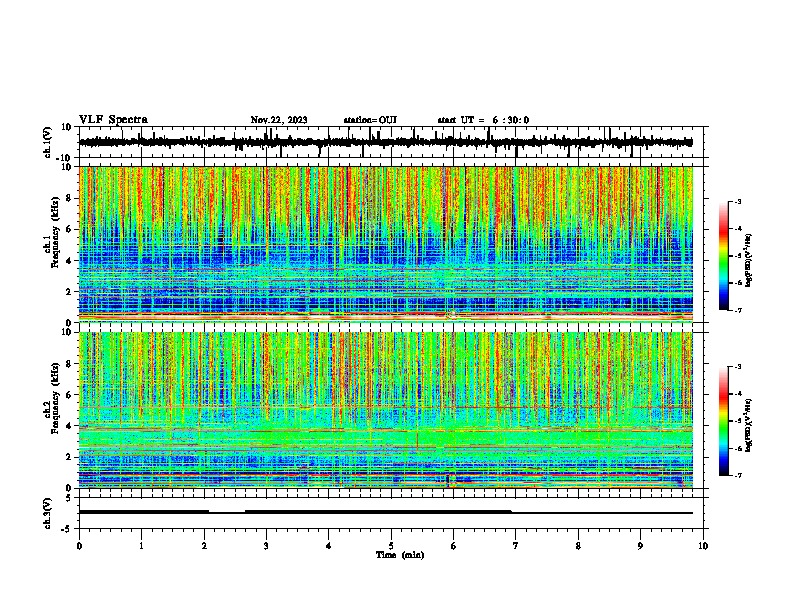The image size is (792, 612).
Task: Click time axis tick label '10'
Action: point(703,545)
